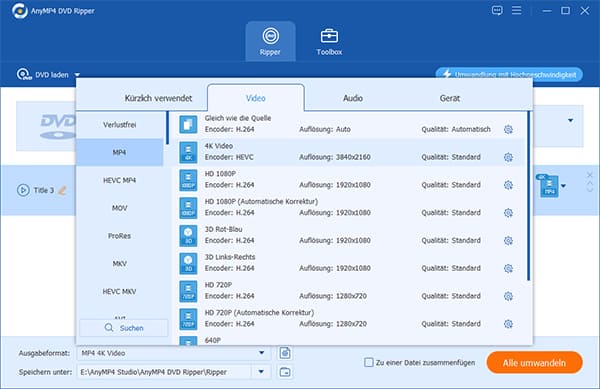The image size is (600, 389).
Task: Click the preset list scrollbar
Action: [528, 196]
